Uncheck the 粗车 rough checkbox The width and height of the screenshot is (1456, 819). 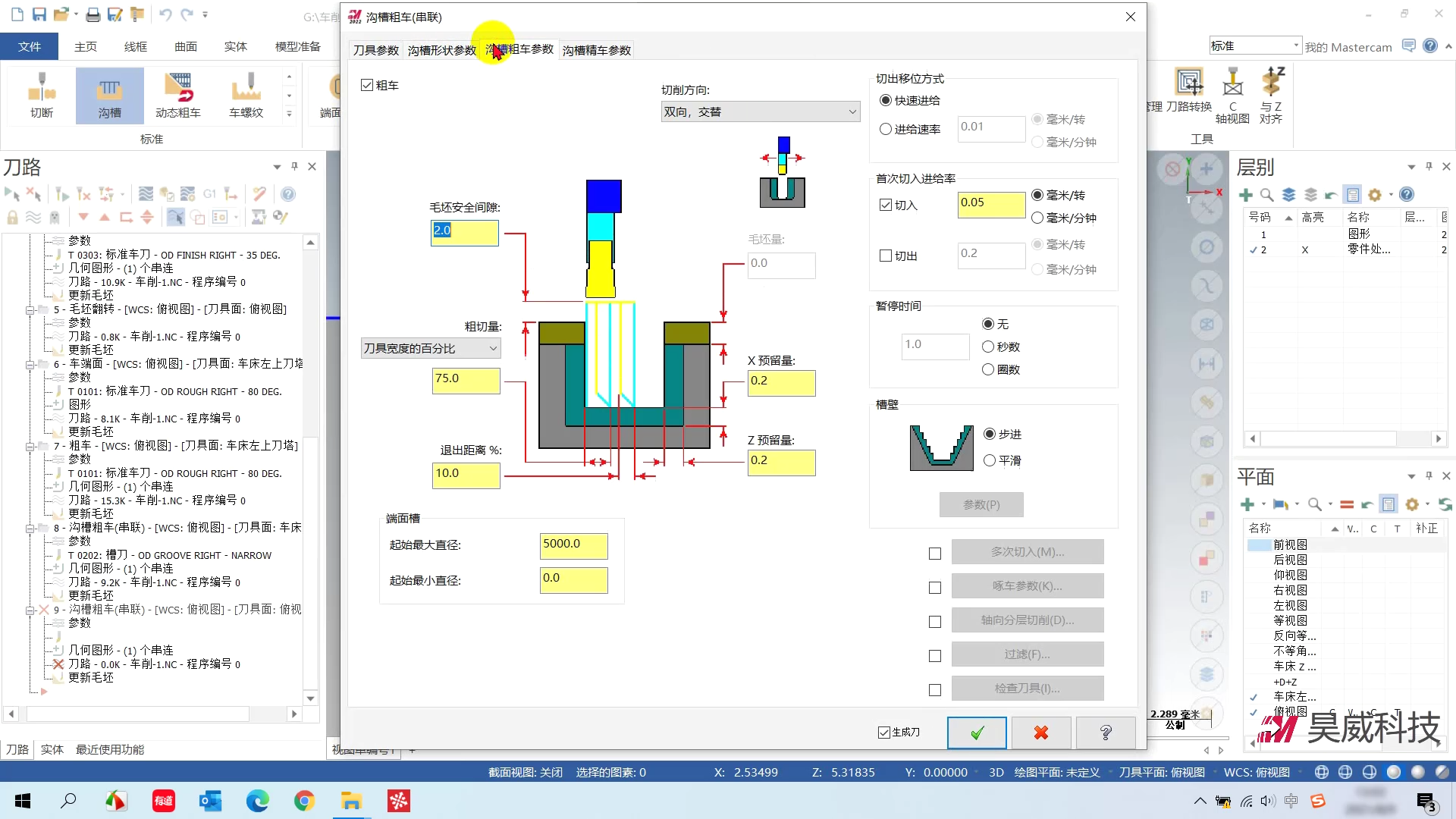pos(368,86)
